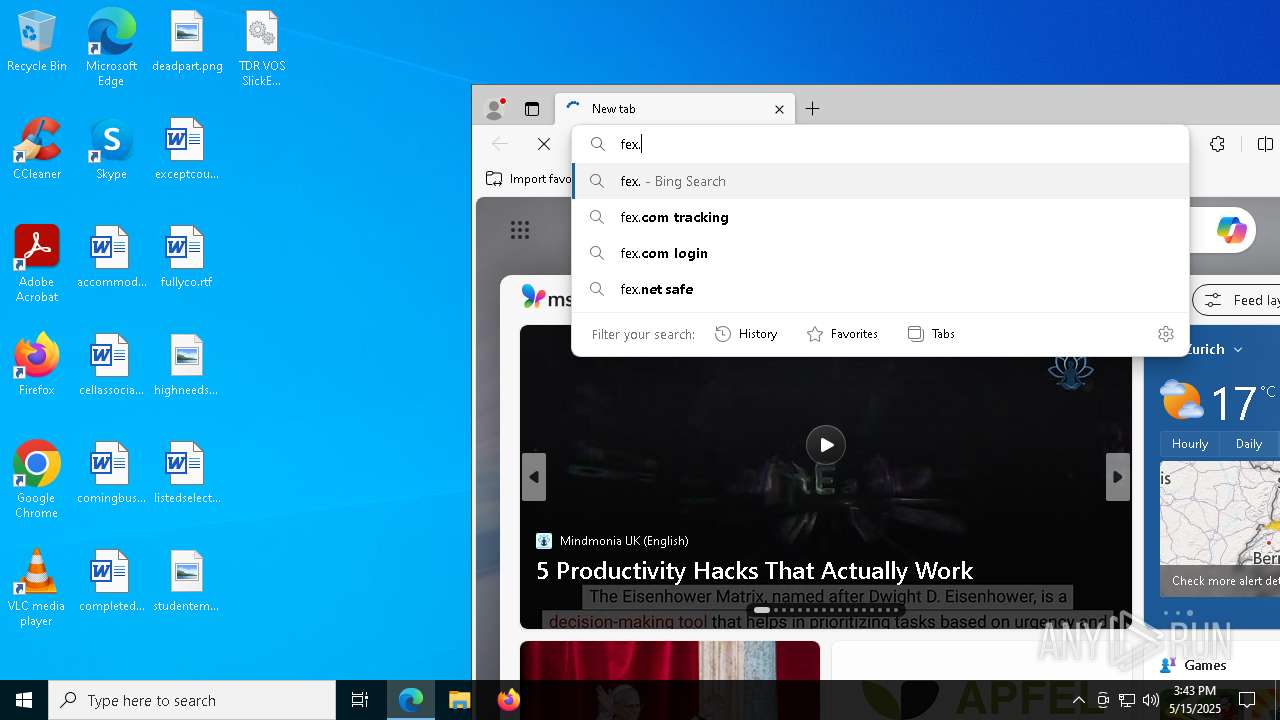1280x720 pixels.
Task: Switch weather to Daily tab
Action: click(1249, 443)
